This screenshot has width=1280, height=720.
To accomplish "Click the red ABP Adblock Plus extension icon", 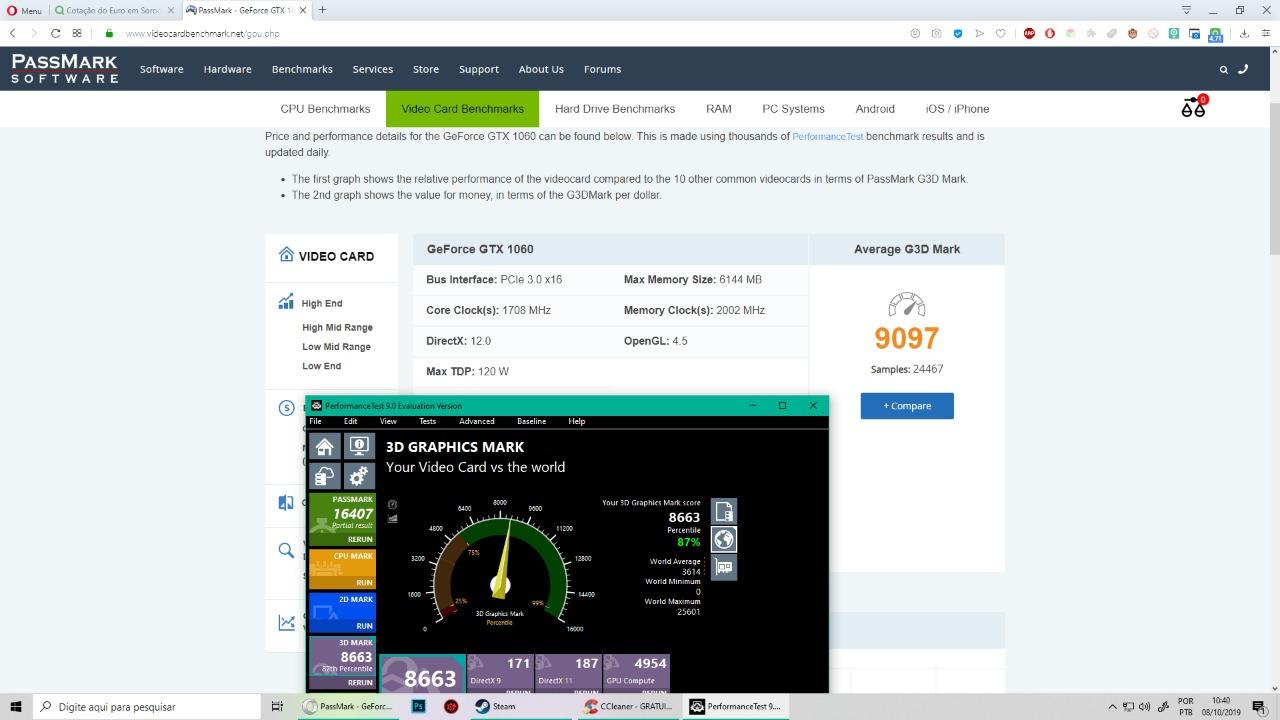I will 1029,33.
